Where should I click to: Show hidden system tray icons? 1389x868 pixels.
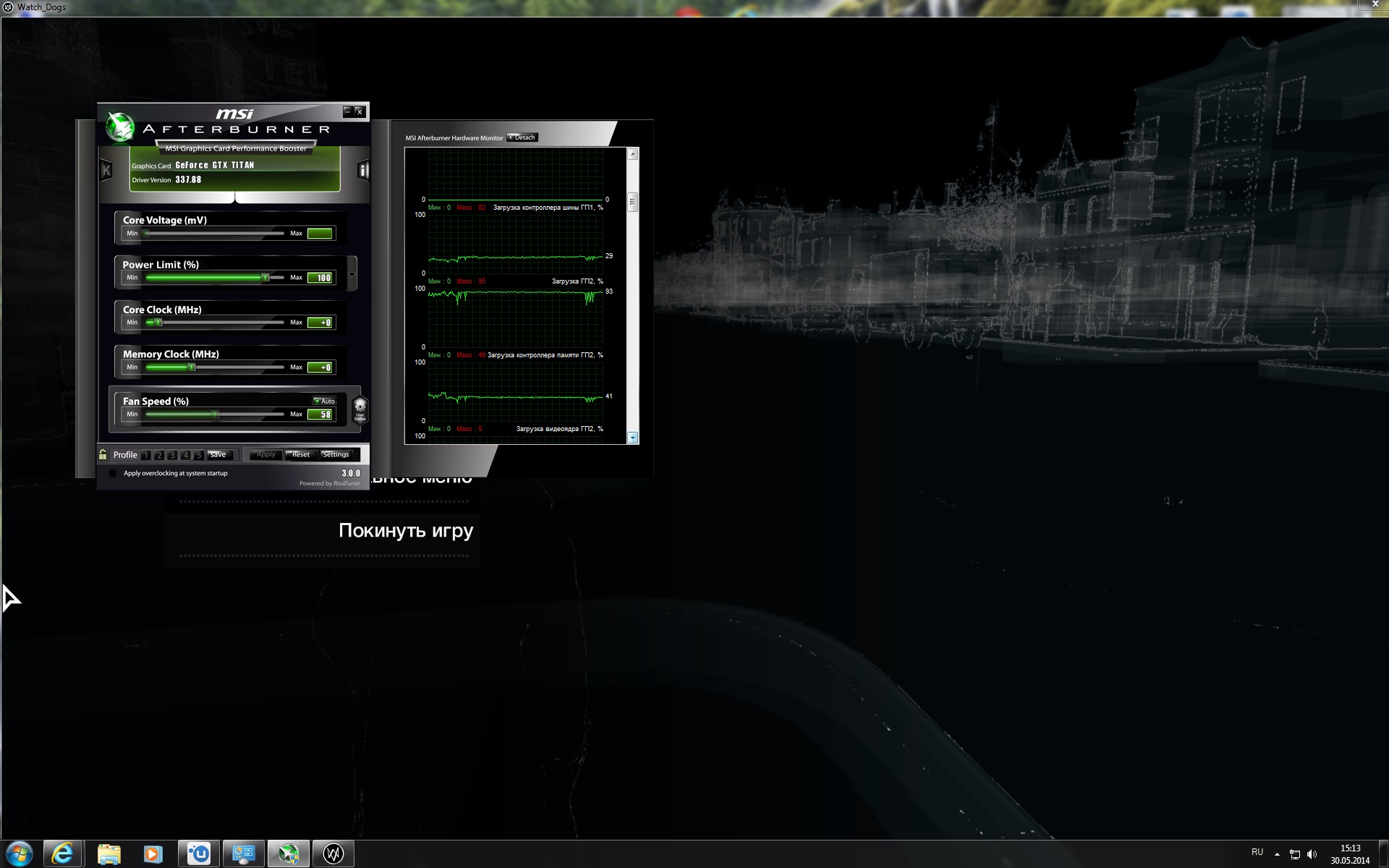1277,854
